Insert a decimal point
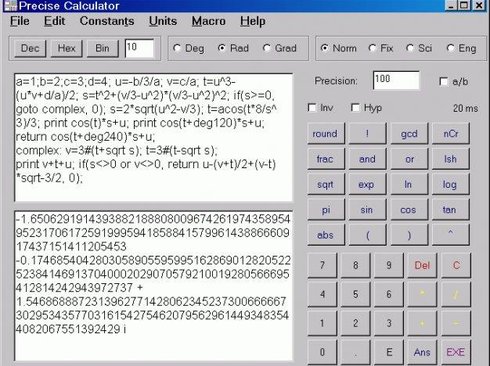 tap(356, 352)
